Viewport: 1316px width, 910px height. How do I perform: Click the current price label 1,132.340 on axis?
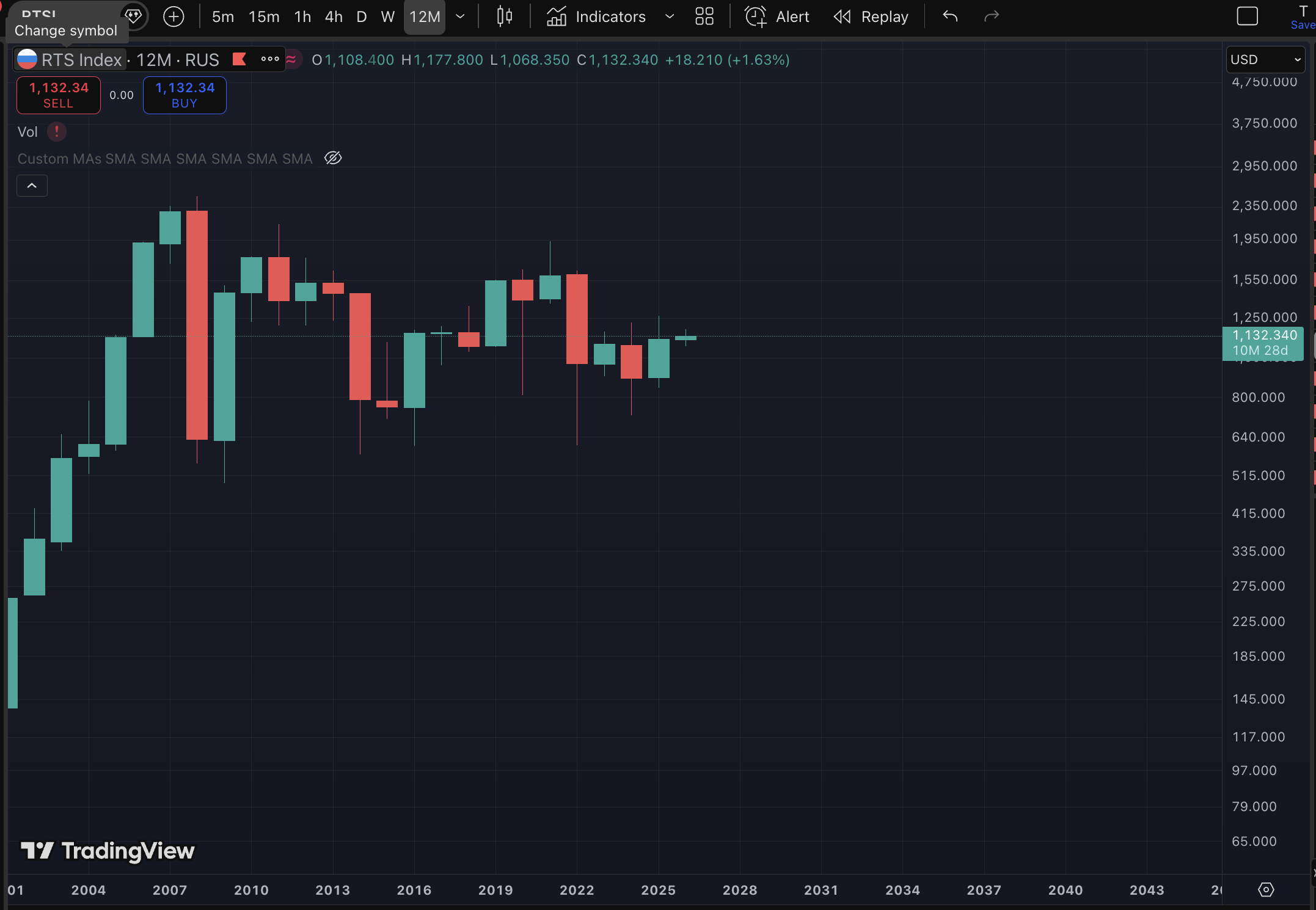click(x=1264, y=335)
